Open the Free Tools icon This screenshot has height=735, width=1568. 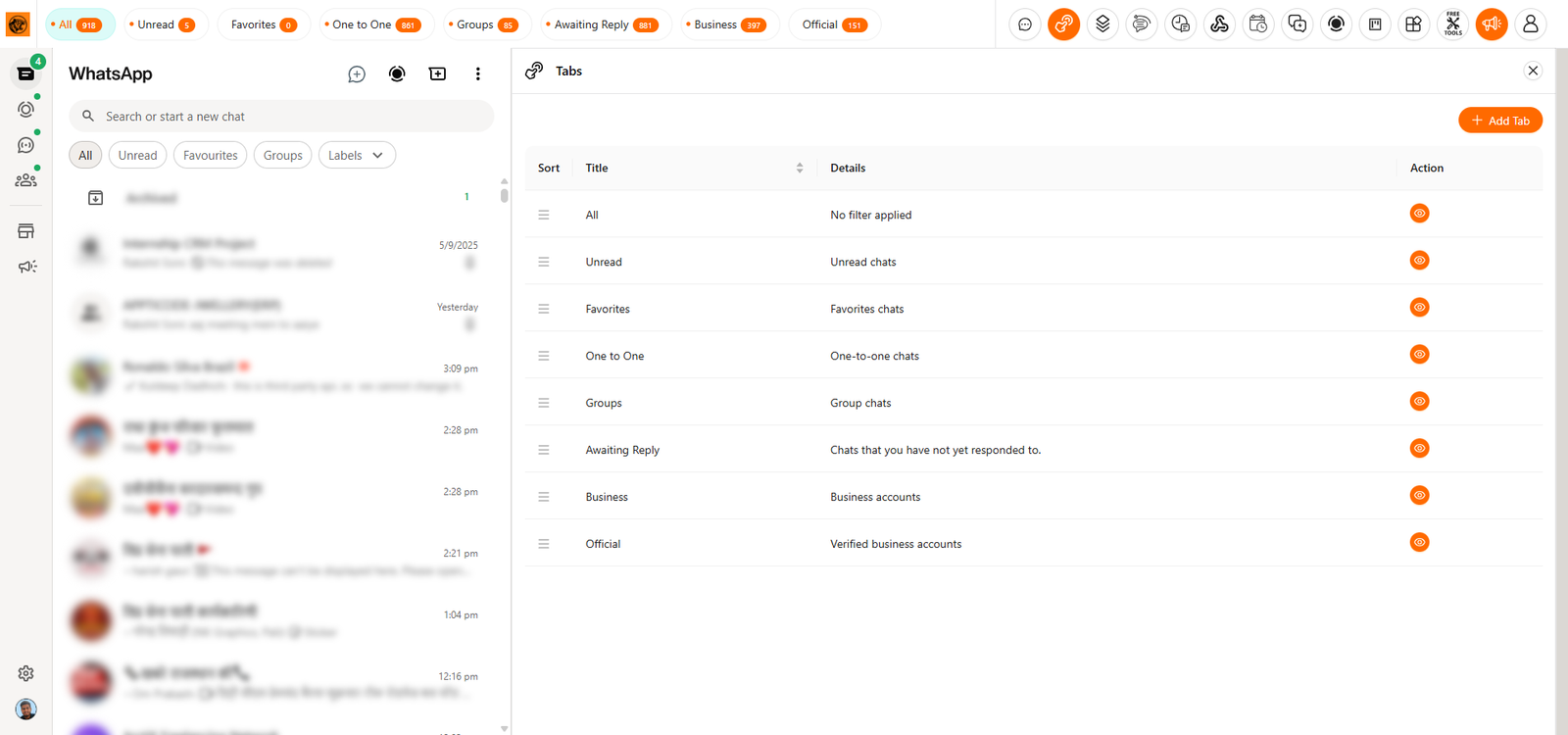tap(1453, 24)
